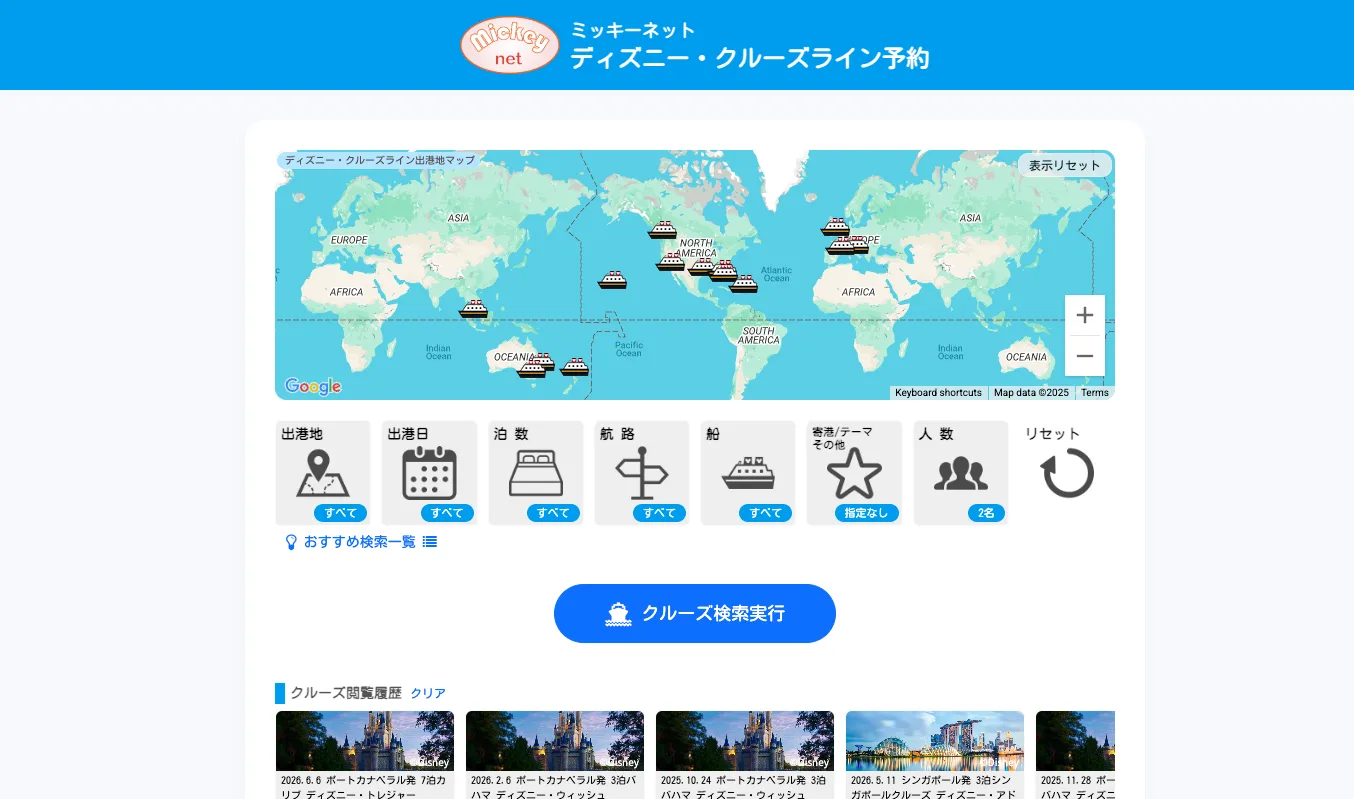This screenshot has width=1354, height=799.
Task: Open the 出港日 departure date calendar filter
Action: pyautogui.click(x=429, y=473)
